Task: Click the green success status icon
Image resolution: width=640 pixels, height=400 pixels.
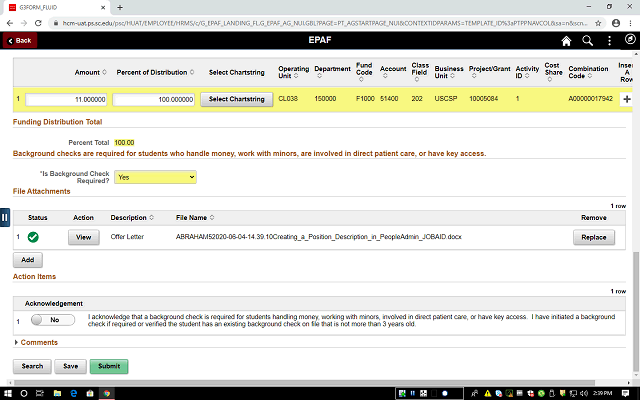Action: 33,237
